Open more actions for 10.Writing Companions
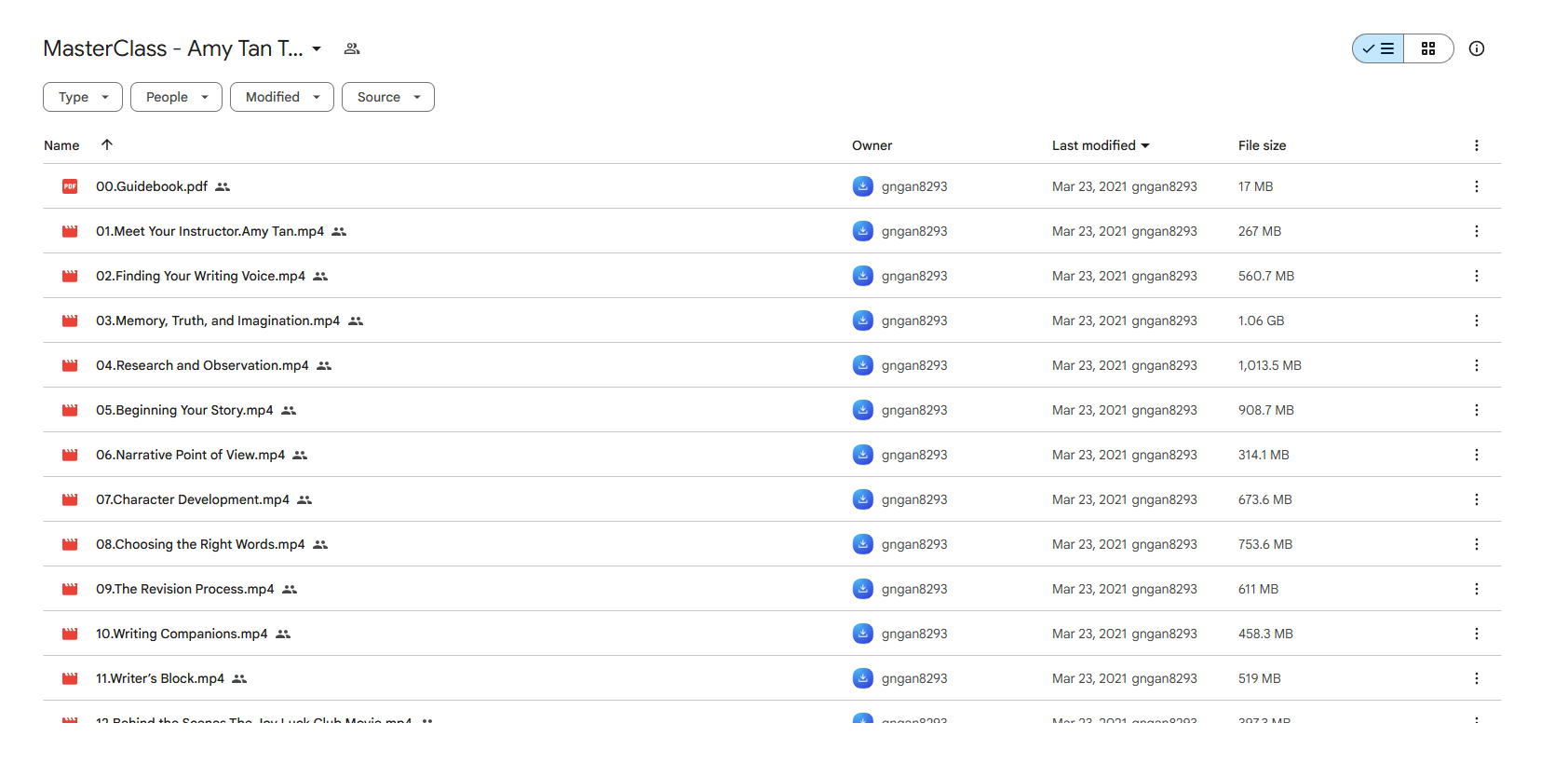 click(1477, 634)
